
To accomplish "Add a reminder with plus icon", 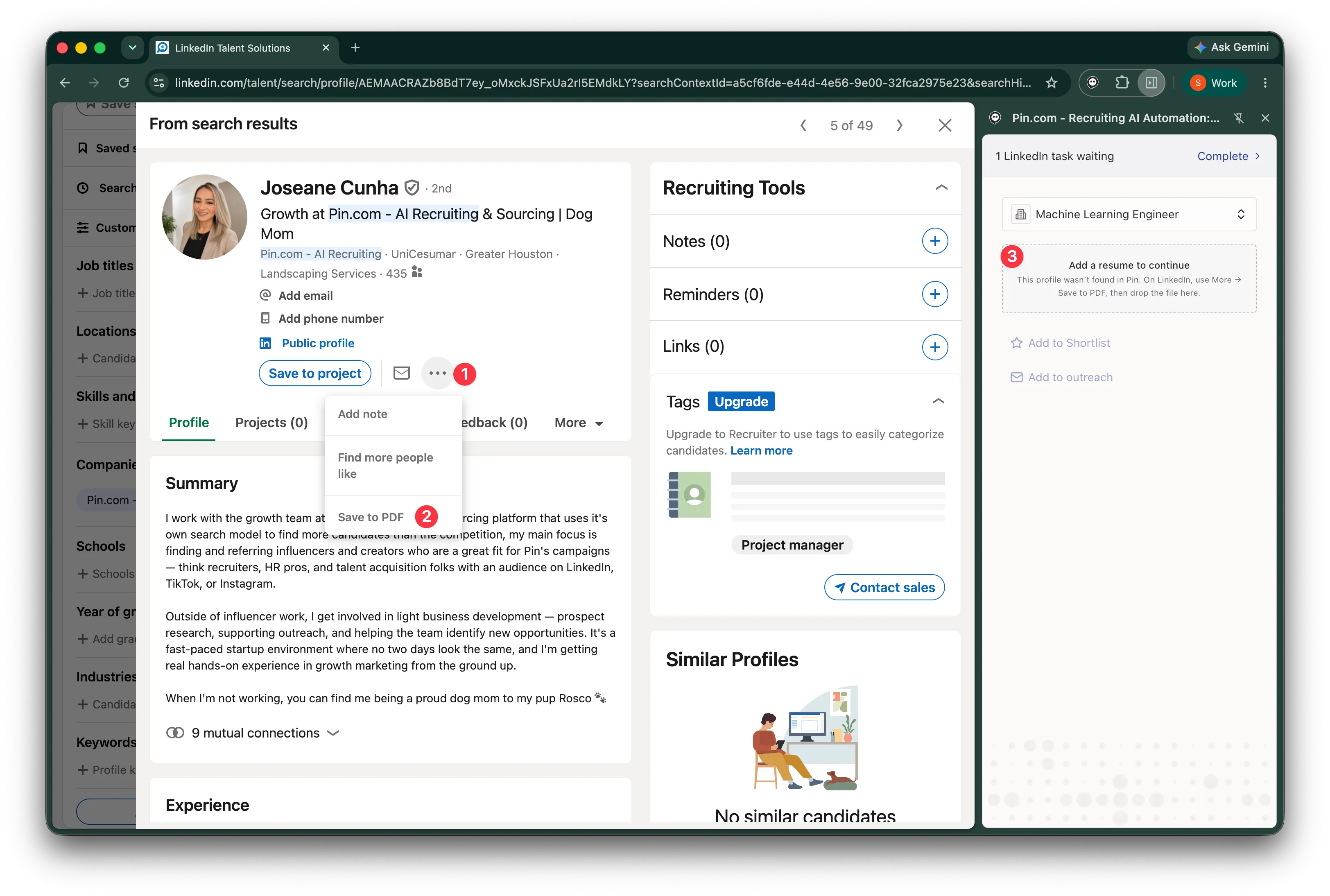I will click(x=935, y=294).
